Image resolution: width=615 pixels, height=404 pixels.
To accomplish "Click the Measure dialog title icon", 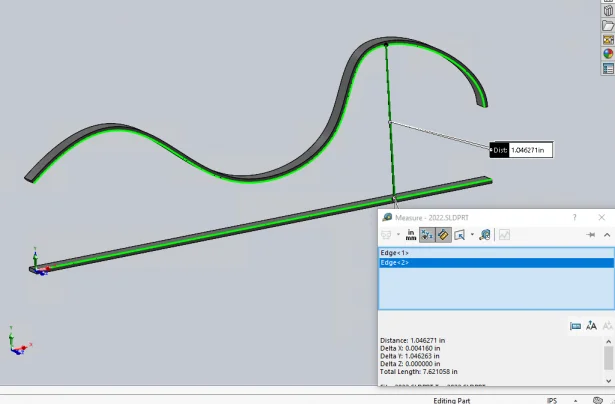I will coord(387,217).
